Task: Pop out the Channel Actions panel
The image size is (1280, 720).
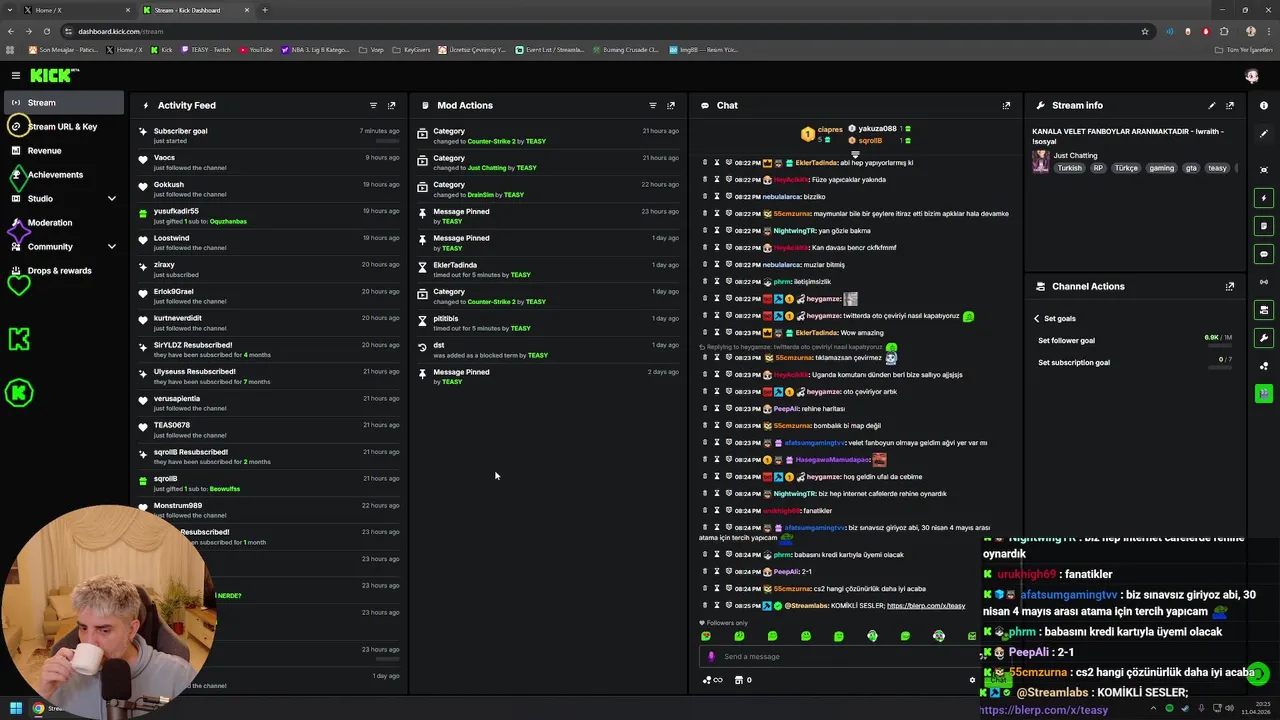Action: pos(1230,286)
